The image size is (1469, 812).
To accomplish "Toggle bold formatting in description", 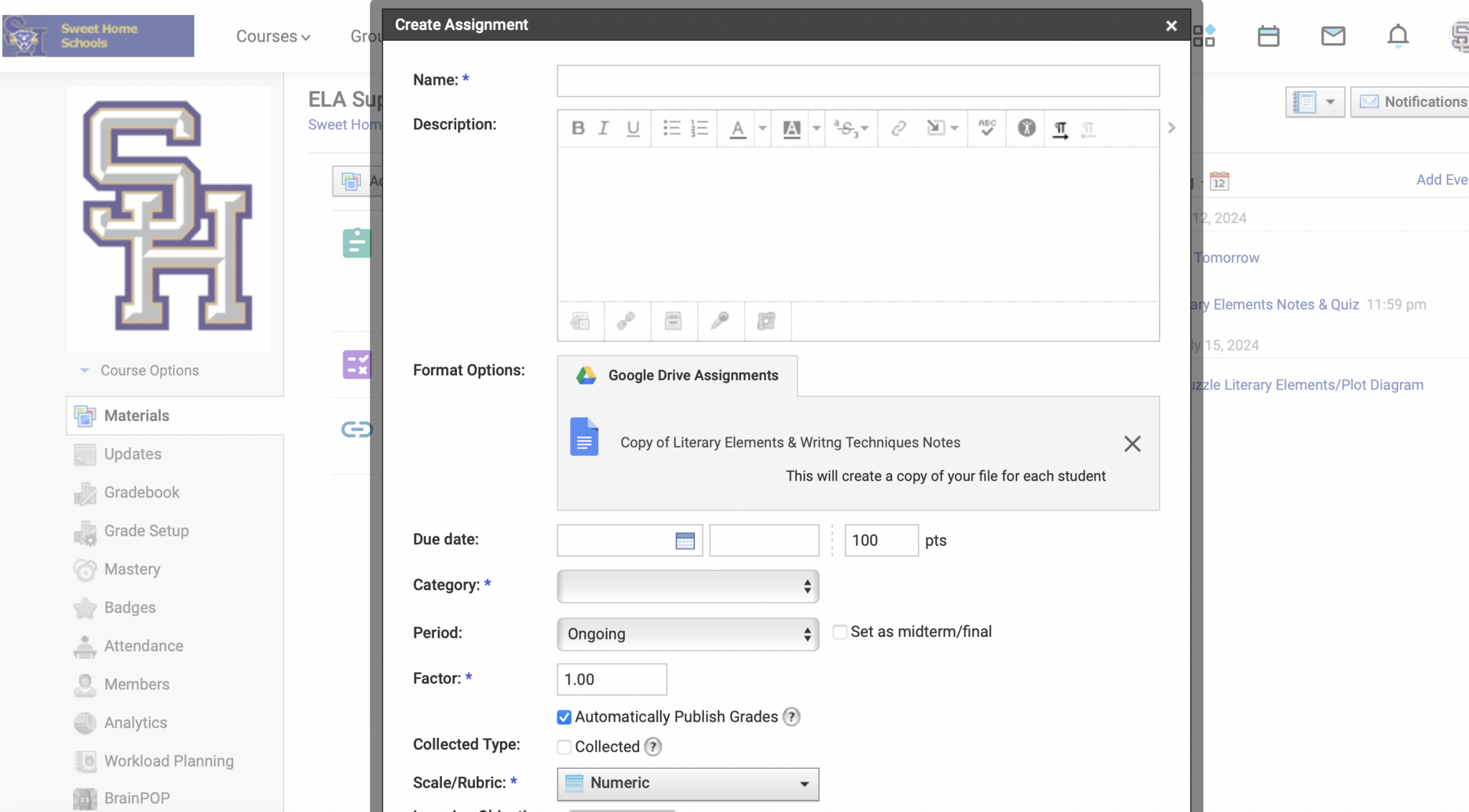I will 577,128.
